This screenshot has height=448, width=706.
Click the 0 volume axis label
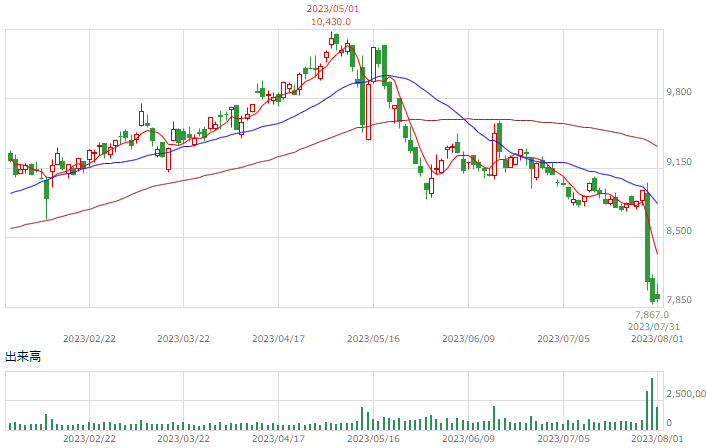(669, 422)
